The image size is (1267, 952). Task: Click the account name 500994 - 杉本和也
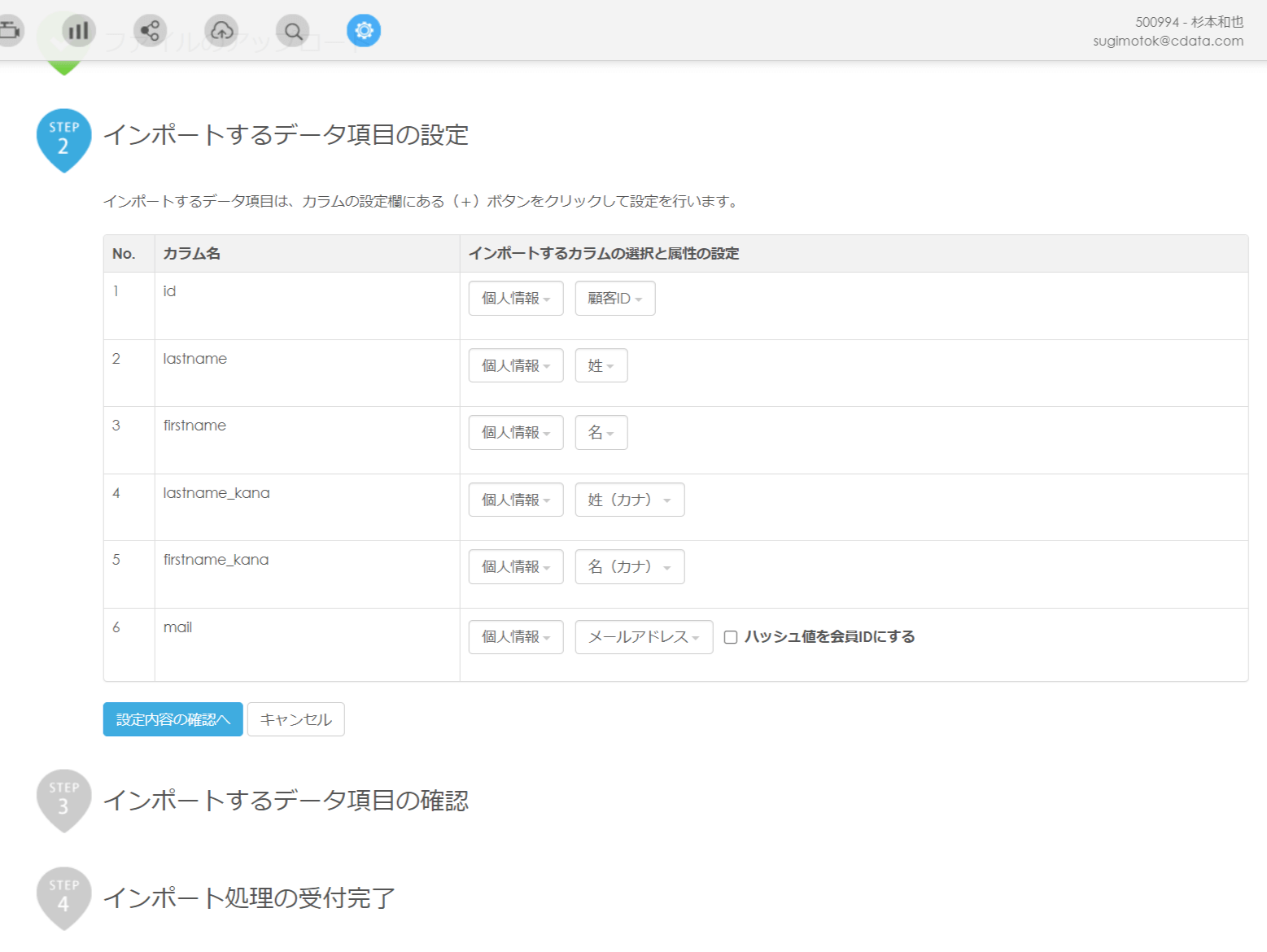pyautogui.click(x=1190, y=22)
